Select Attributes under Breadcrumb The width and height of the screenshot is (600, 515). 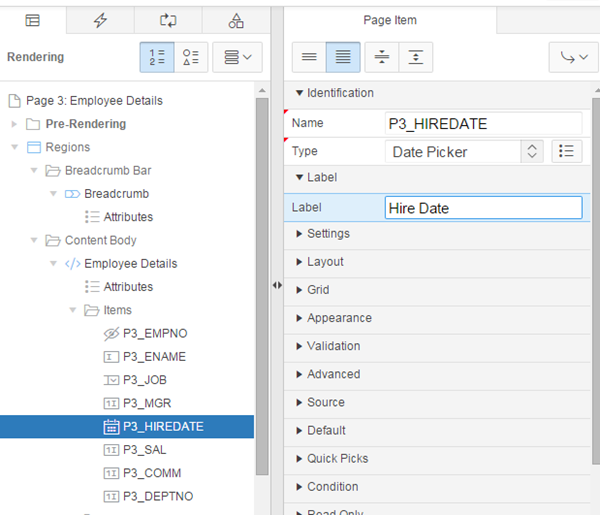tap(128, 217)
